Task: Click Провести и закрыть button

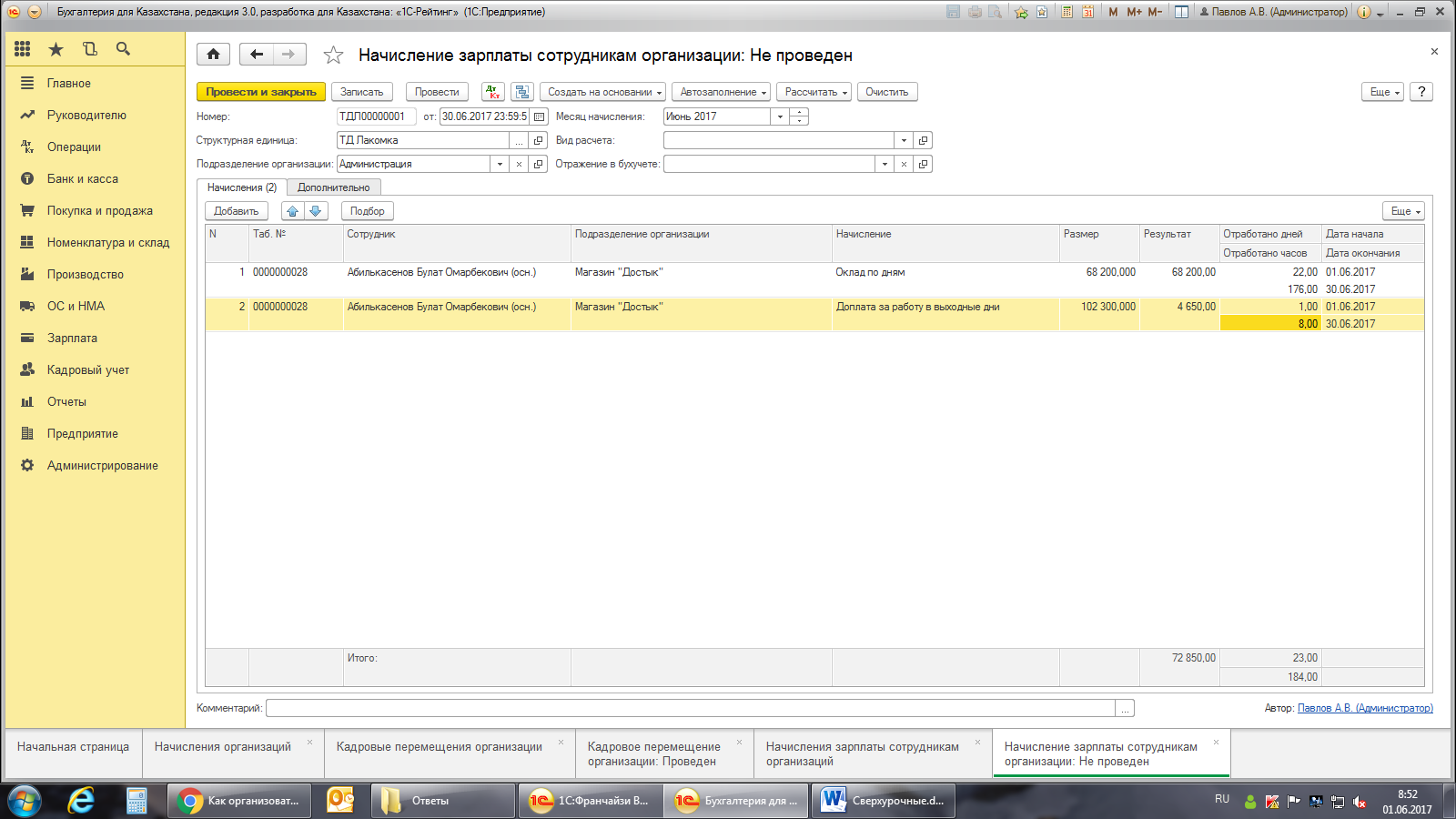Action: coord(261,92)
